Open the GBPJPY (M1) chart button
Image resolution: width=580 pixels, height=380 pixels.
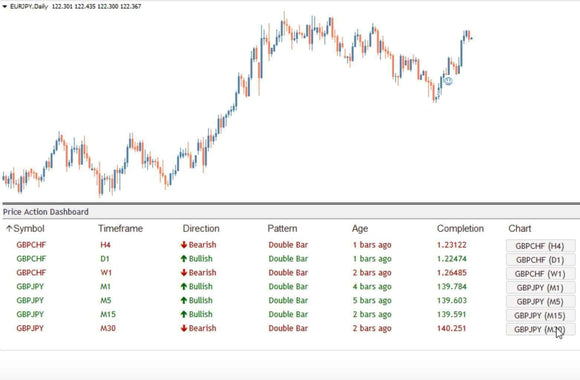540,287
